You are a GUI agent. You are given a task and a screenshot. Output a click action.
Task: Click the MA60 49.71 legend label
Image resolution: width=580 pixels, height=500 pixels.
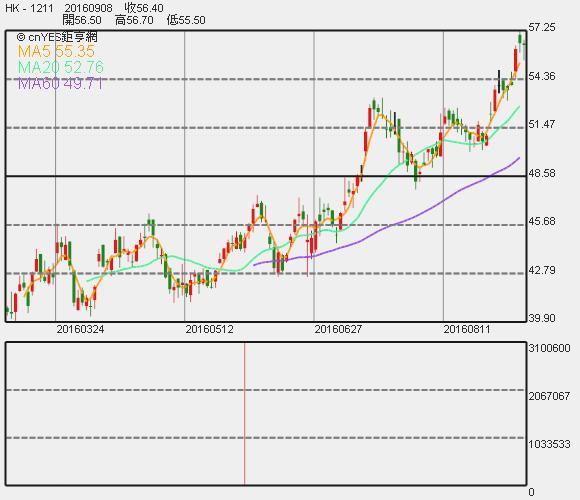click(x=60, y=84)
